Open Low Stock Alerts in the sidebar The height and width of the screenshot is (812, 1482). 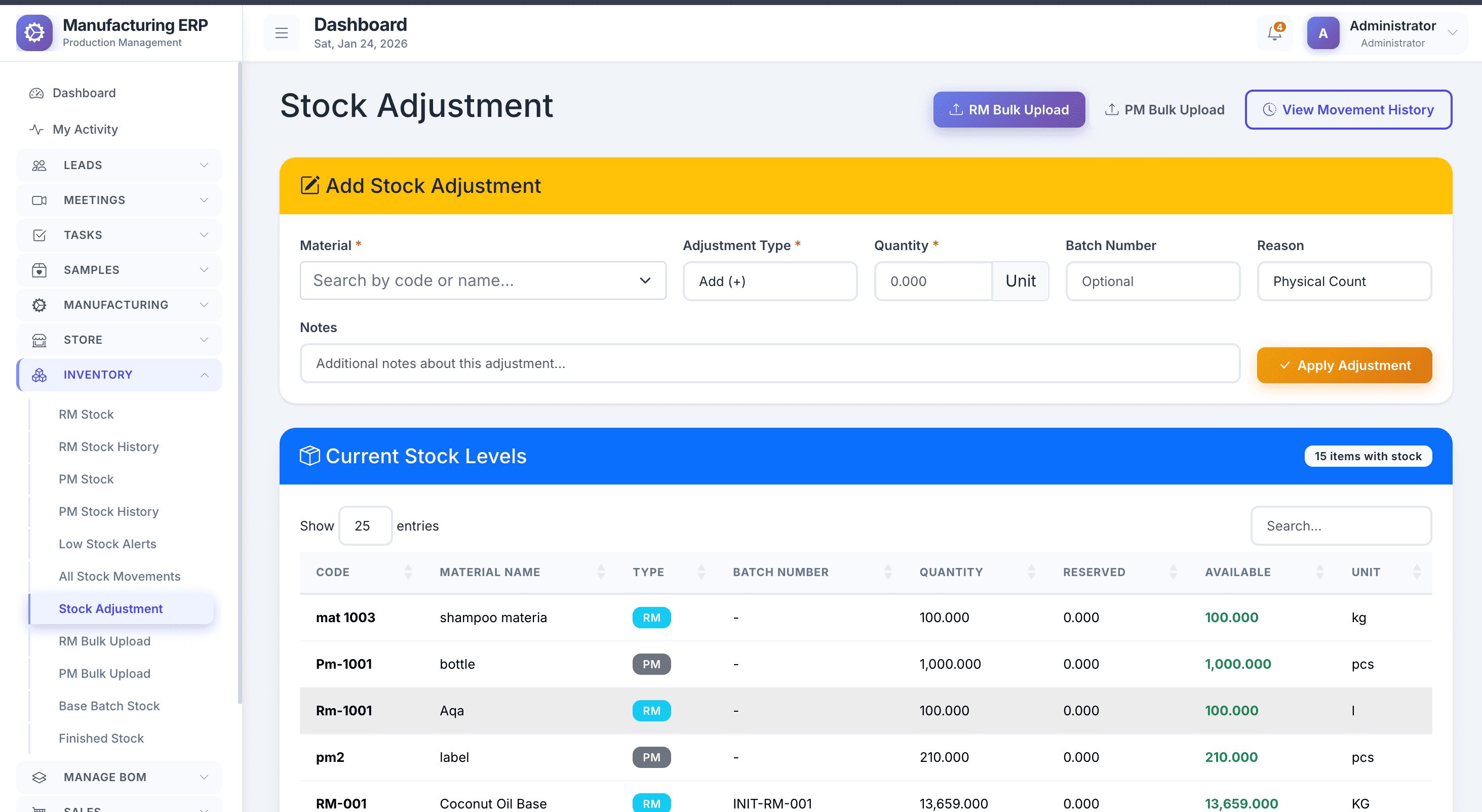(x=107, y=543)
